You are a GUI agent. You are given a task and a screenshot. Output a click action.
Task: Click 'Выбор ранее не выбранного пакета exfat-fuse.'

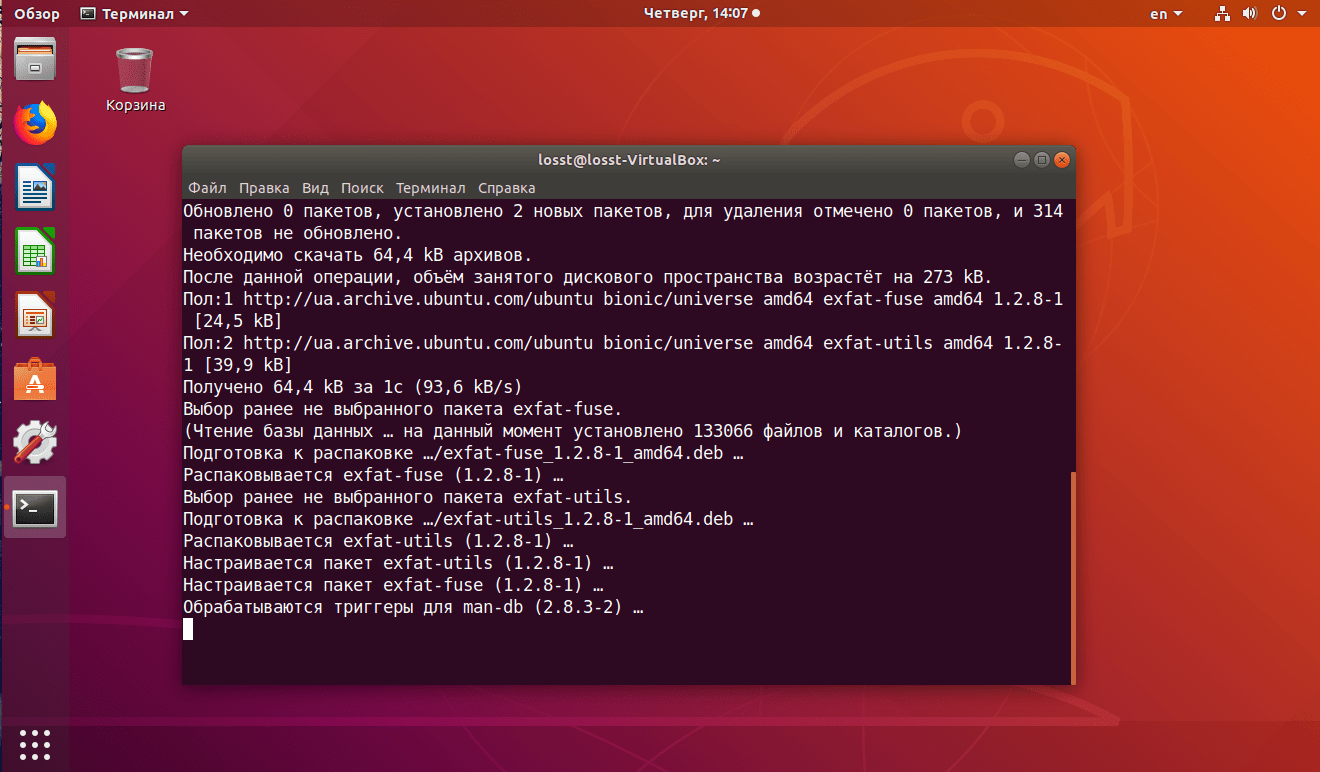pyautogui.click(x=403, y=409)
